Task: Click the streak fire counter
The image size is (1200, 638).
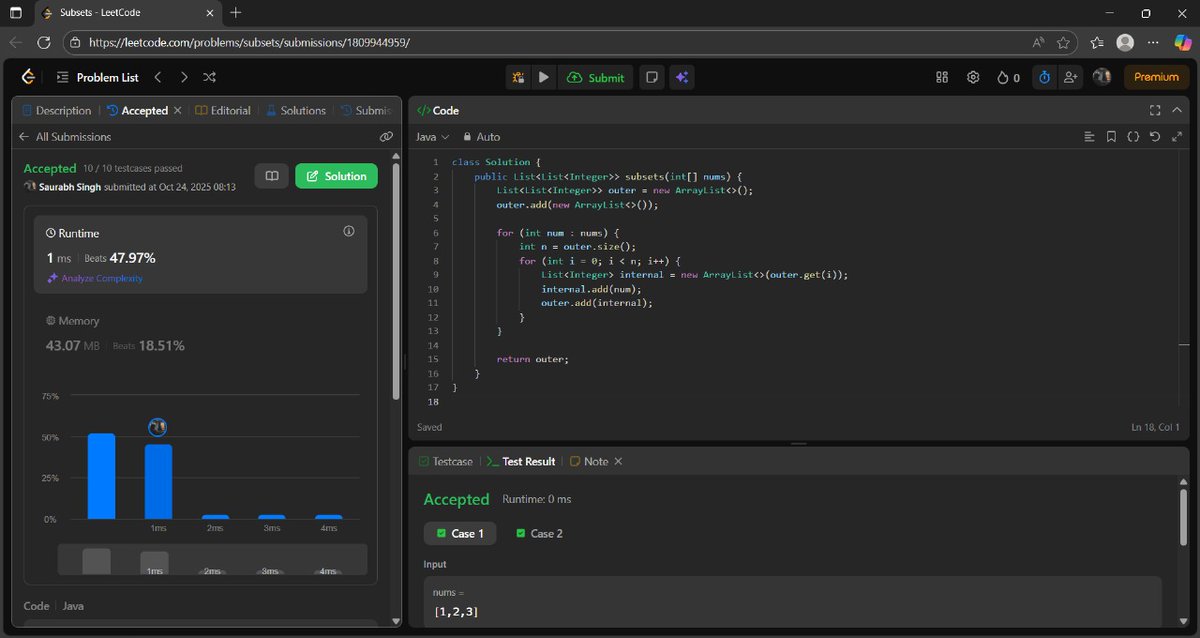Action: [1008, 77]
